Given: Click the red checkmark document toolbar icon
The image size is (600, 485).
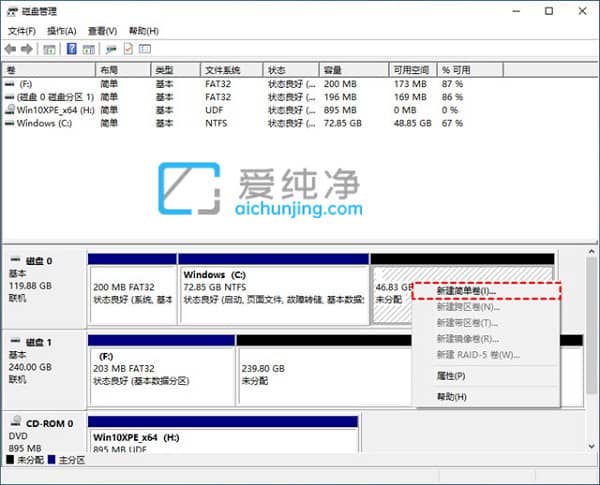Looking at the screenshot, I should click(128, 49).
